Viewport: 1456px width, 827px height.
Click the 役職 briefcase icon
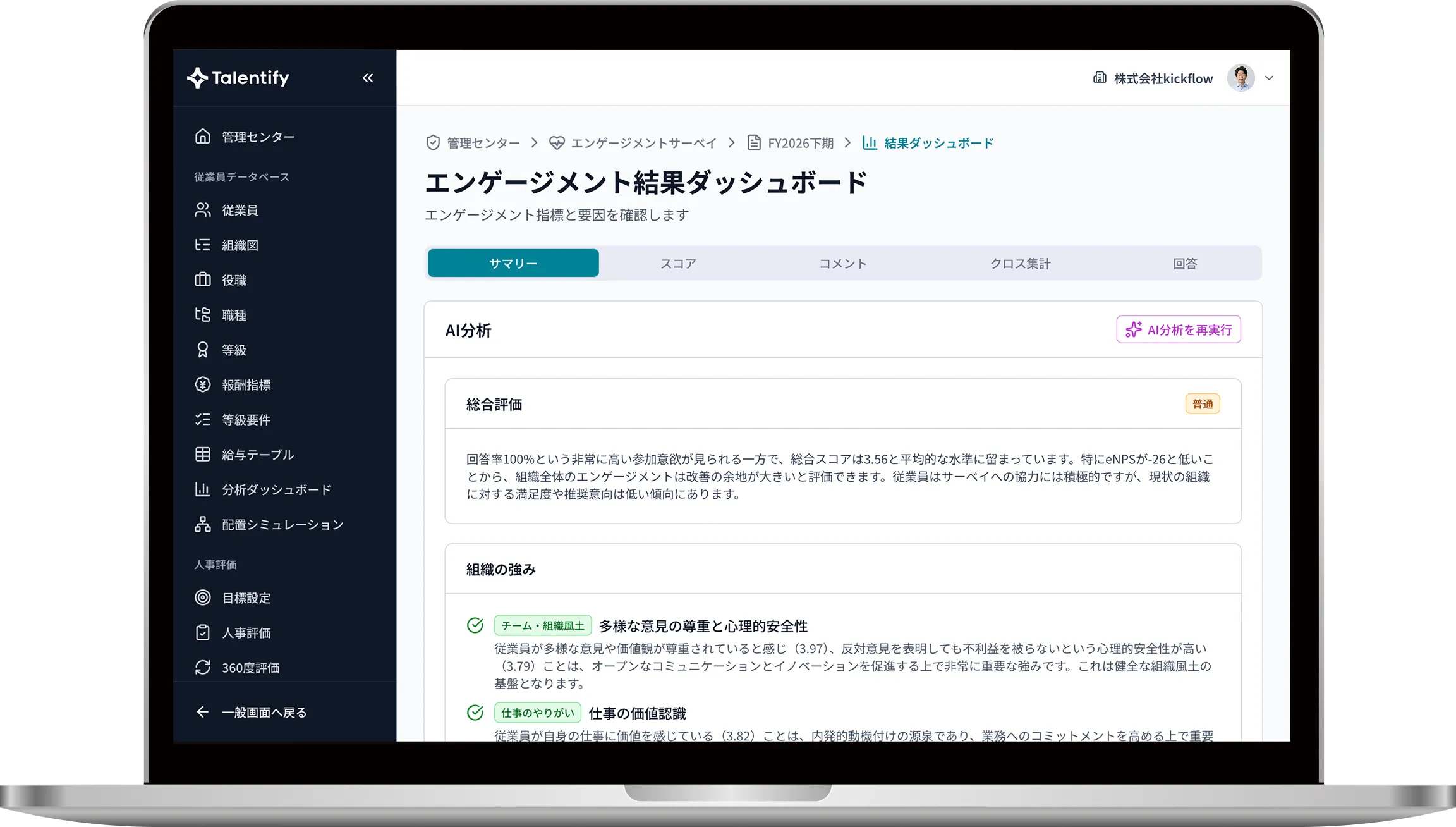pos(203,279)
